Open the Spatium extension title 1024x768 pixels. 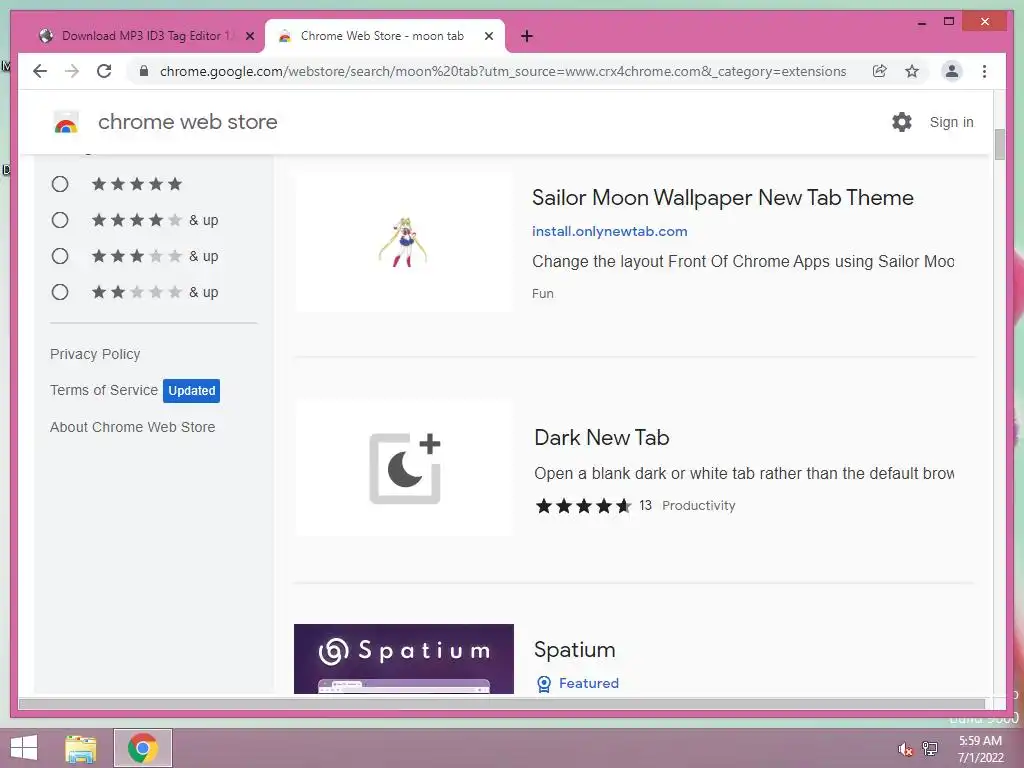click(x=575, y=650)
